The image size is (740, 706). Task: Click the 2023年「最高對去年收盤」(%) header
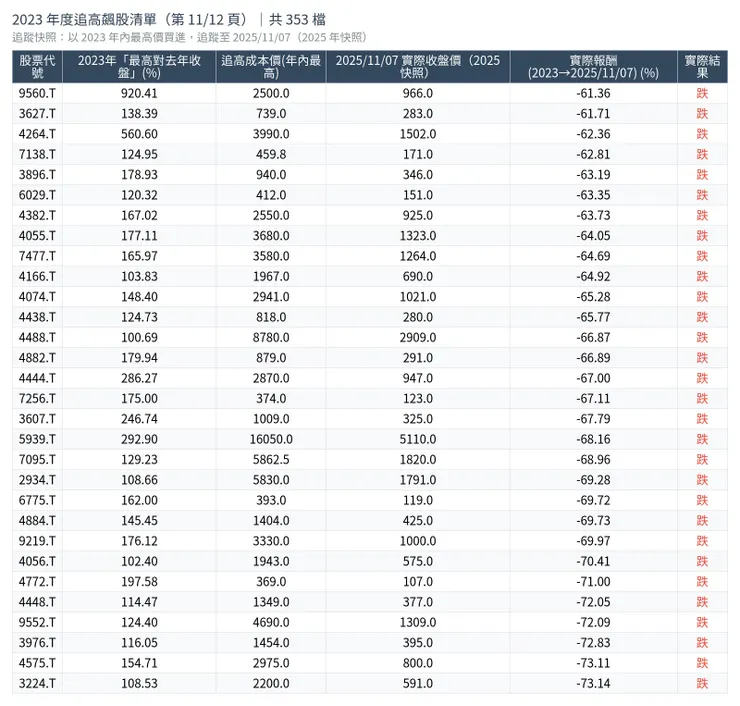[x=139, y=67]
